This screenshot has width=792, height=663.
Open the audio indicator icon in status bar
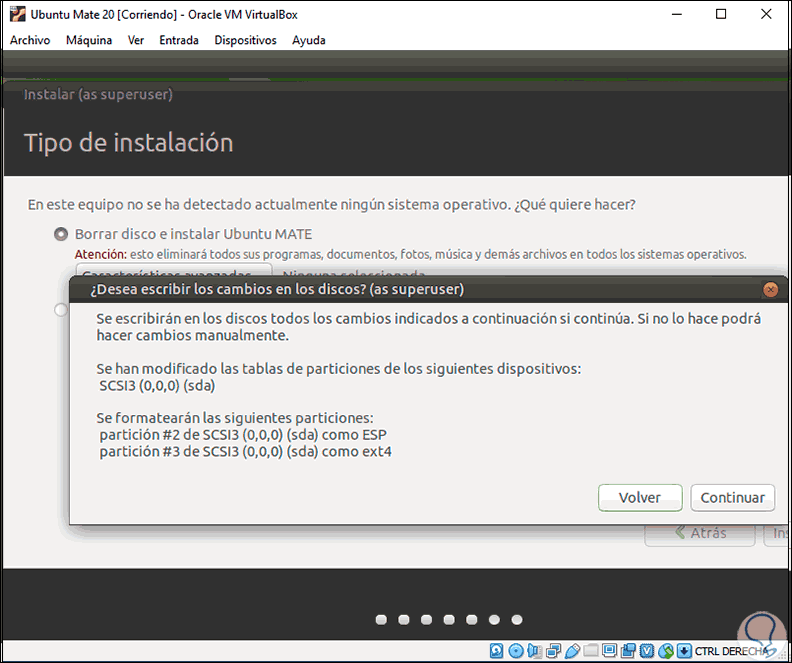(x=534, y=650)
